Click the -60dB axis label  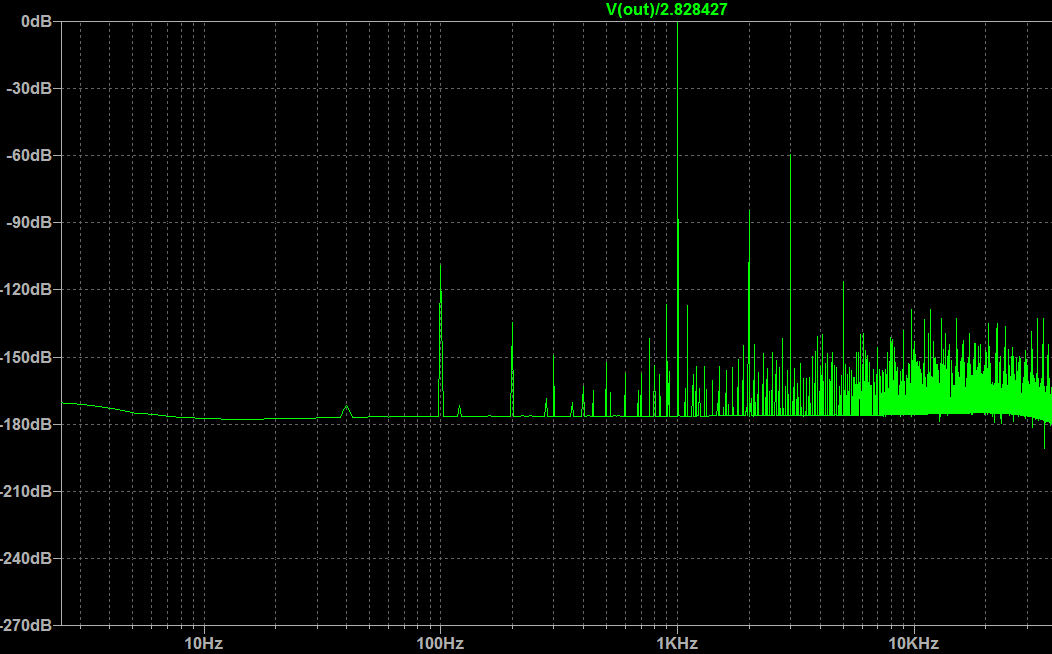click(x=29, y=156)
